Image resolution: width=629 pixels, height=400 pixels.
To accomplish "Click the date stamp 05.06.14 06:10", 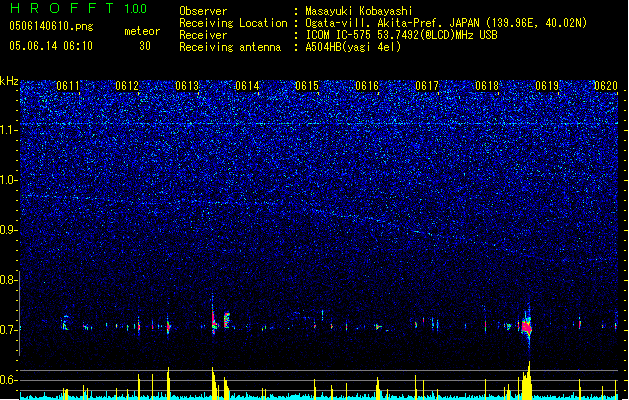I will click(x=51, y=46).
